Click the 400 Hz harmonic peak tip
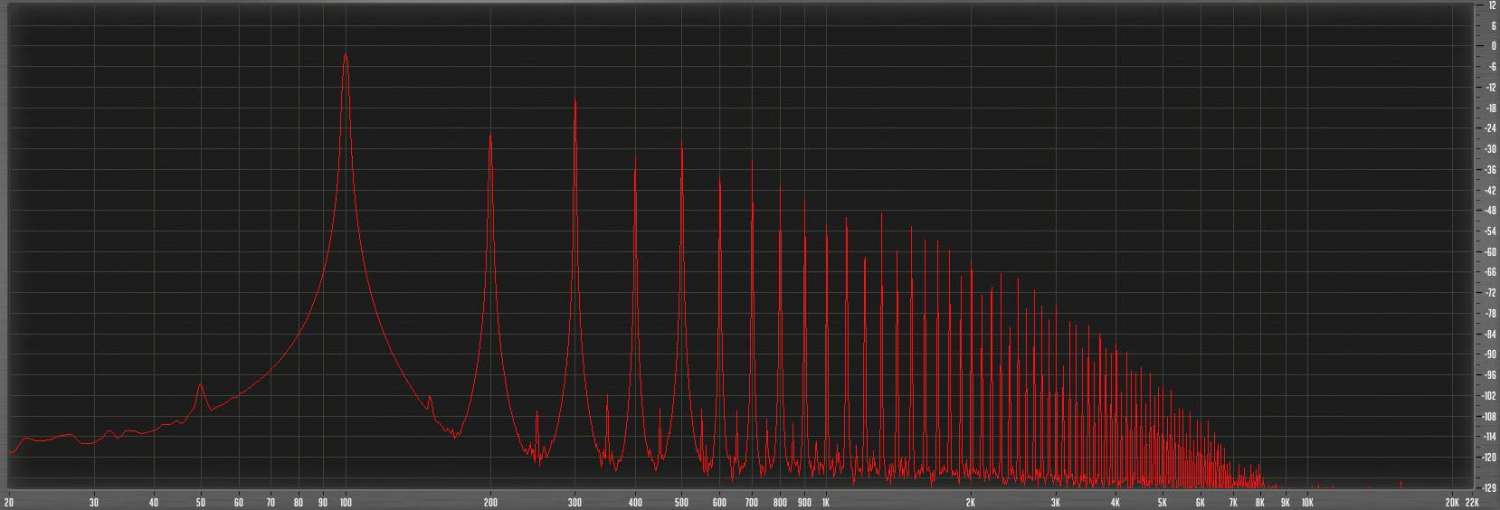 click(x=635, y=160)
